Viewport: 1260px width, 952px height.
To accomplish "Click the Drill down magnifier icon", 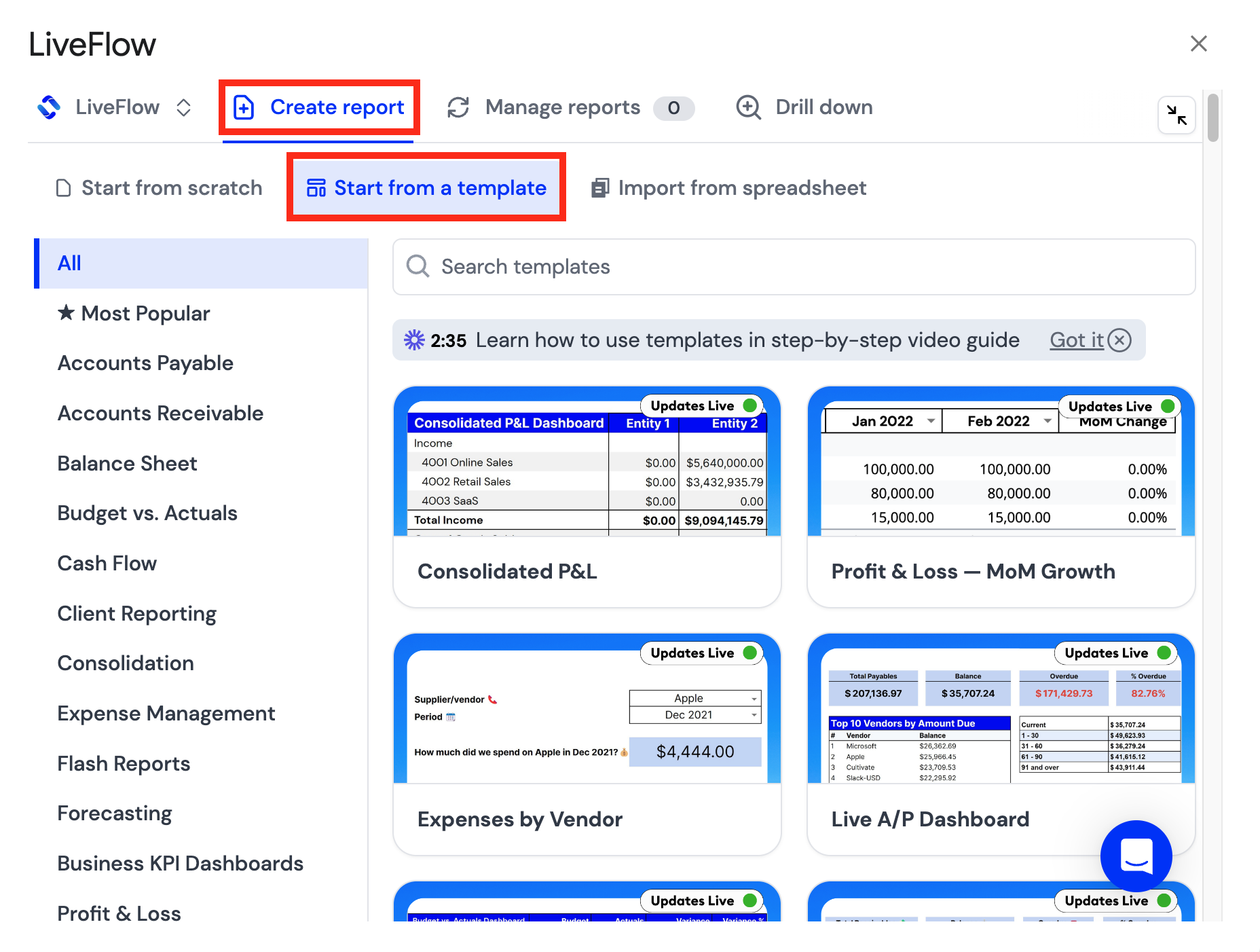I will tap(748, 107).
